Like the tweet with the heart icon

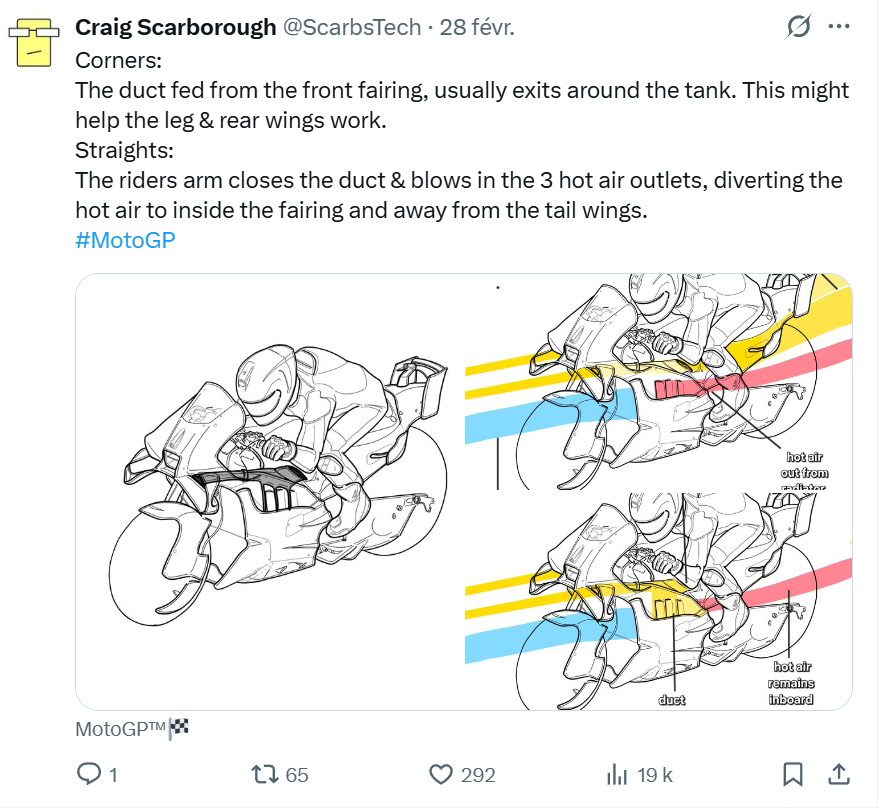click(441, 774)
